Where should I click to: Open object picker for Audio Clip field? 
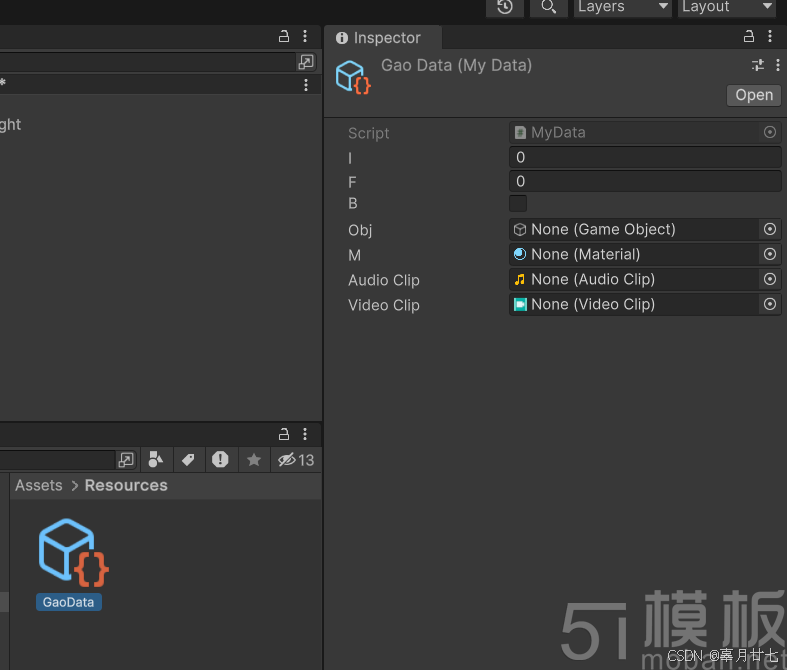click(770, 279)
